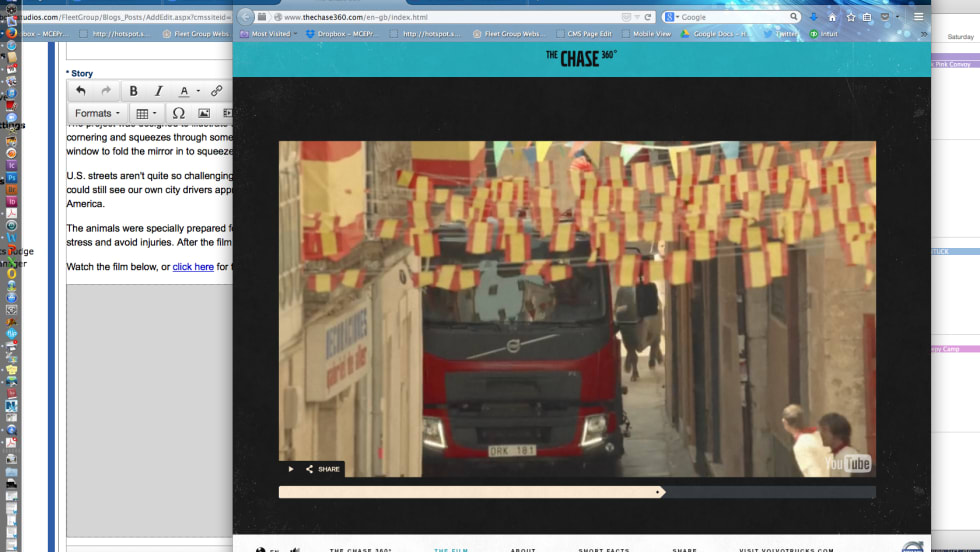Open the Most Visited bookmarks folder
980x552 pixels.
(268, 34)
